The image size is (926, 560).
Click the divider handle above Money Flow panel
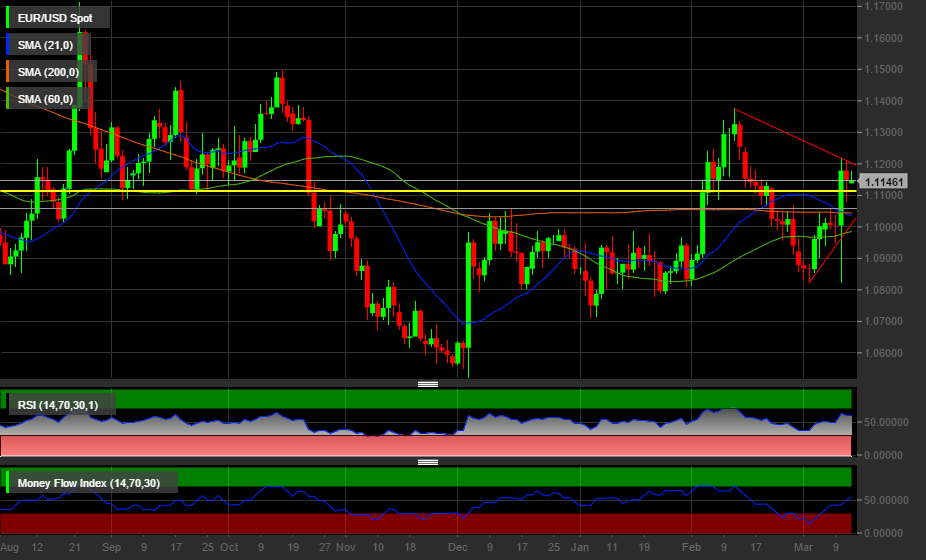tap(428, 462)
